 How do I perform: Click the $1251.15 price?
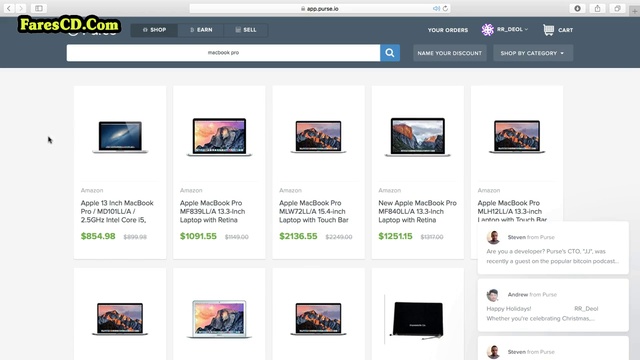pos(395,236)
